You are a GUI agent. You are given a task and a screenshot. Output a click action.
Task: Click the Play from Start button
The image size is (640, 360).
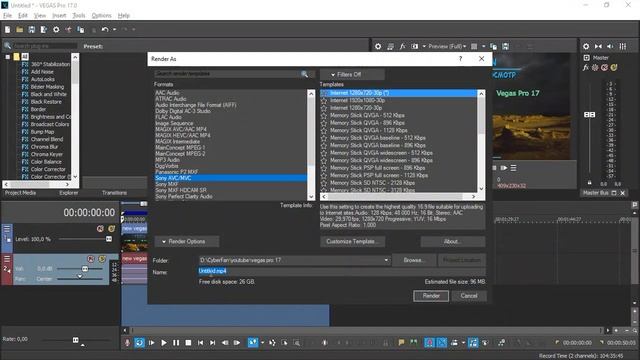[151, 342]
